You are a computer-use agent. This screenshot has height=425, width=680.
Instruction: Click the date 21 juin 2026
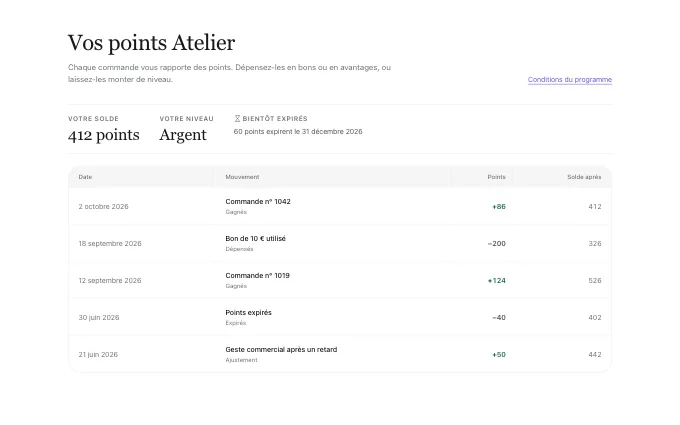pyautogui.click(x=98, y=355)
